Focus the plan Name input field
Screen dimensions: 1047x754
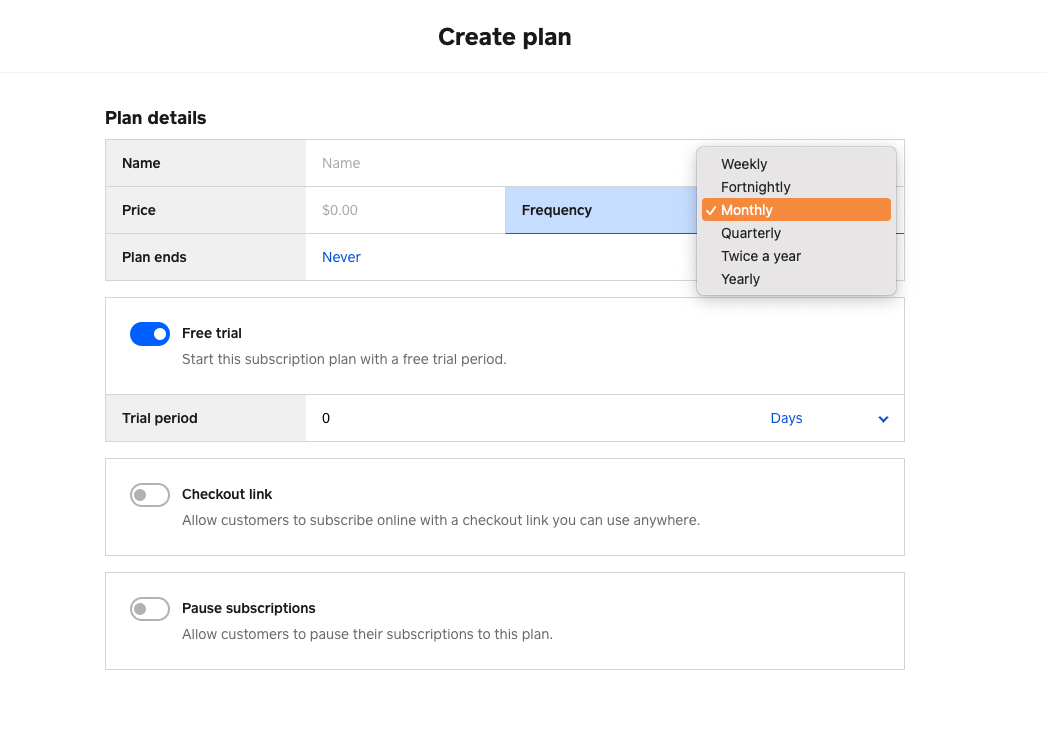click(x=500, y=163)
